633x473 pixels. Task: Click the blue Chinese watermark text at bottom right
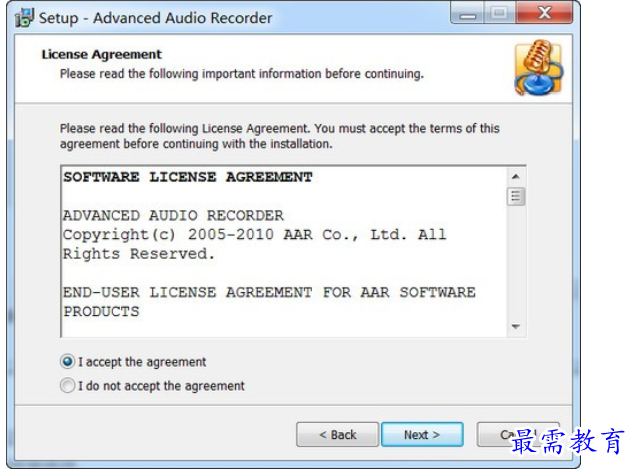(x=568, y=442)
